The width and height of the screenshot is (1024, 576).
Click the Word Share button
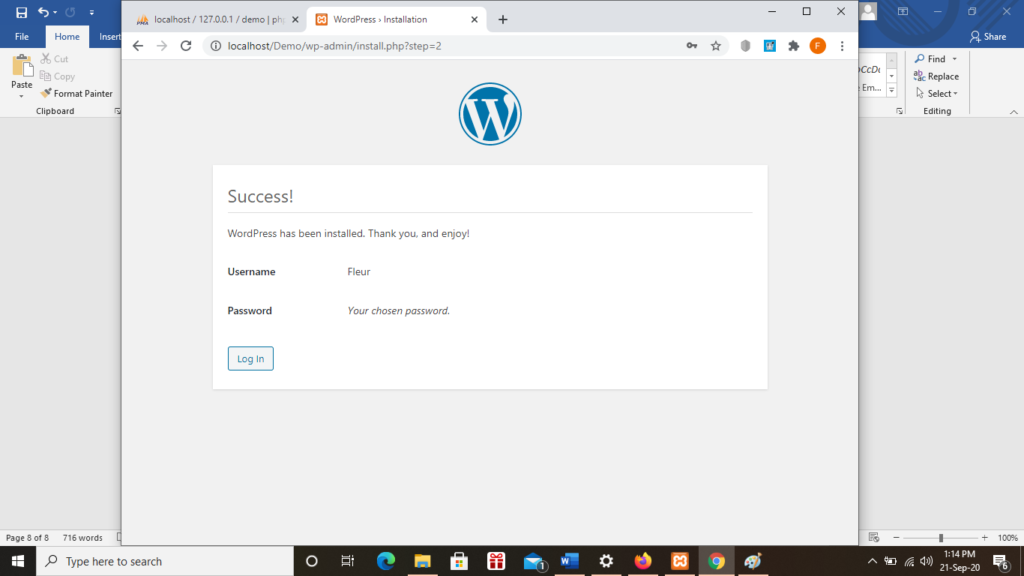987,37
